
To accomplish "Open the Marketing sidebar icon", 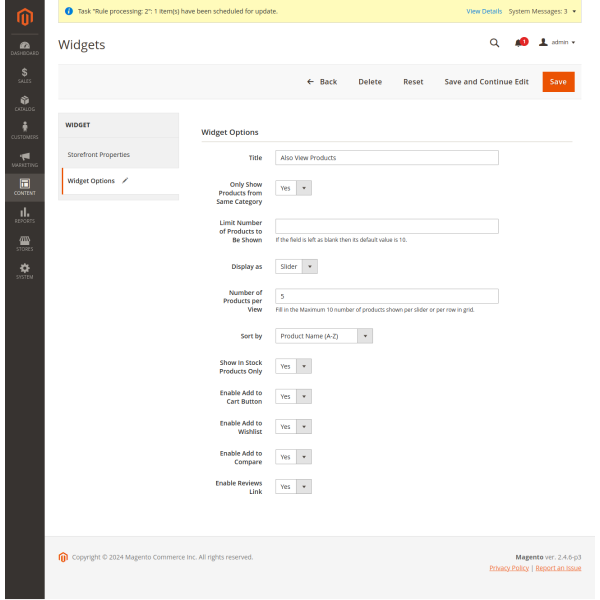I will point(22,159).
